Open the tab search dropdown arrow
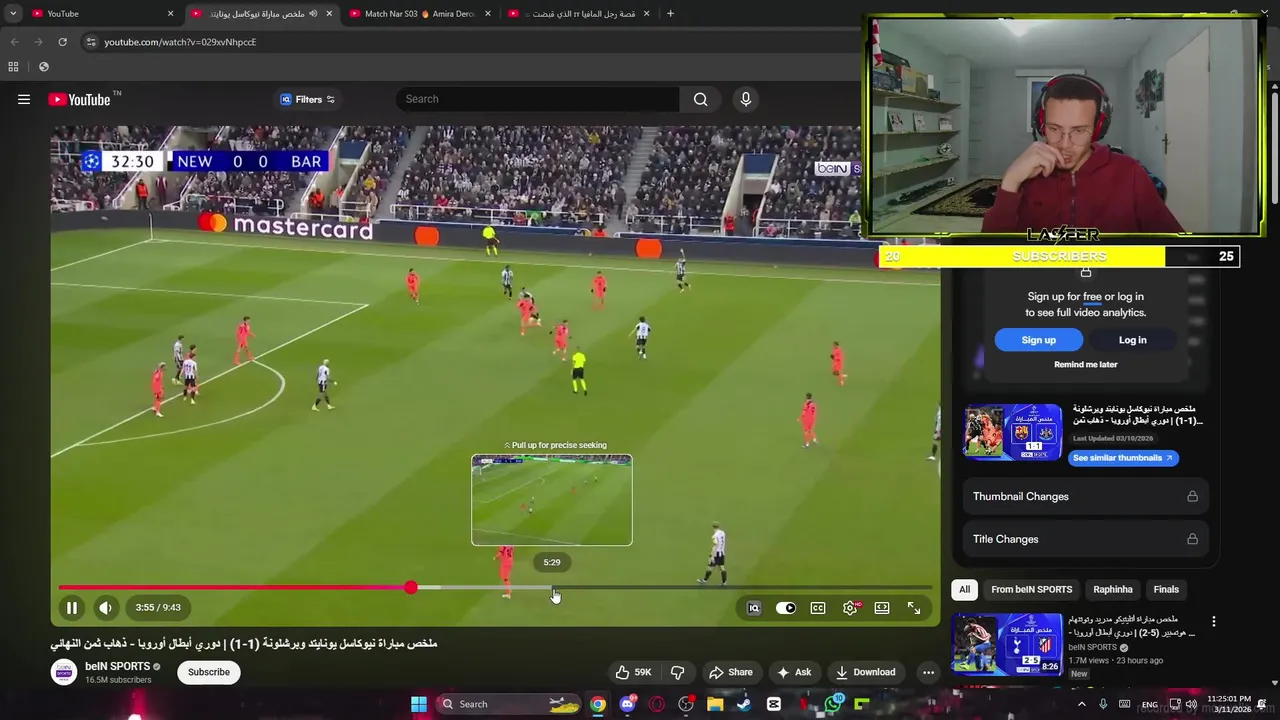 (x=12, y=13)
